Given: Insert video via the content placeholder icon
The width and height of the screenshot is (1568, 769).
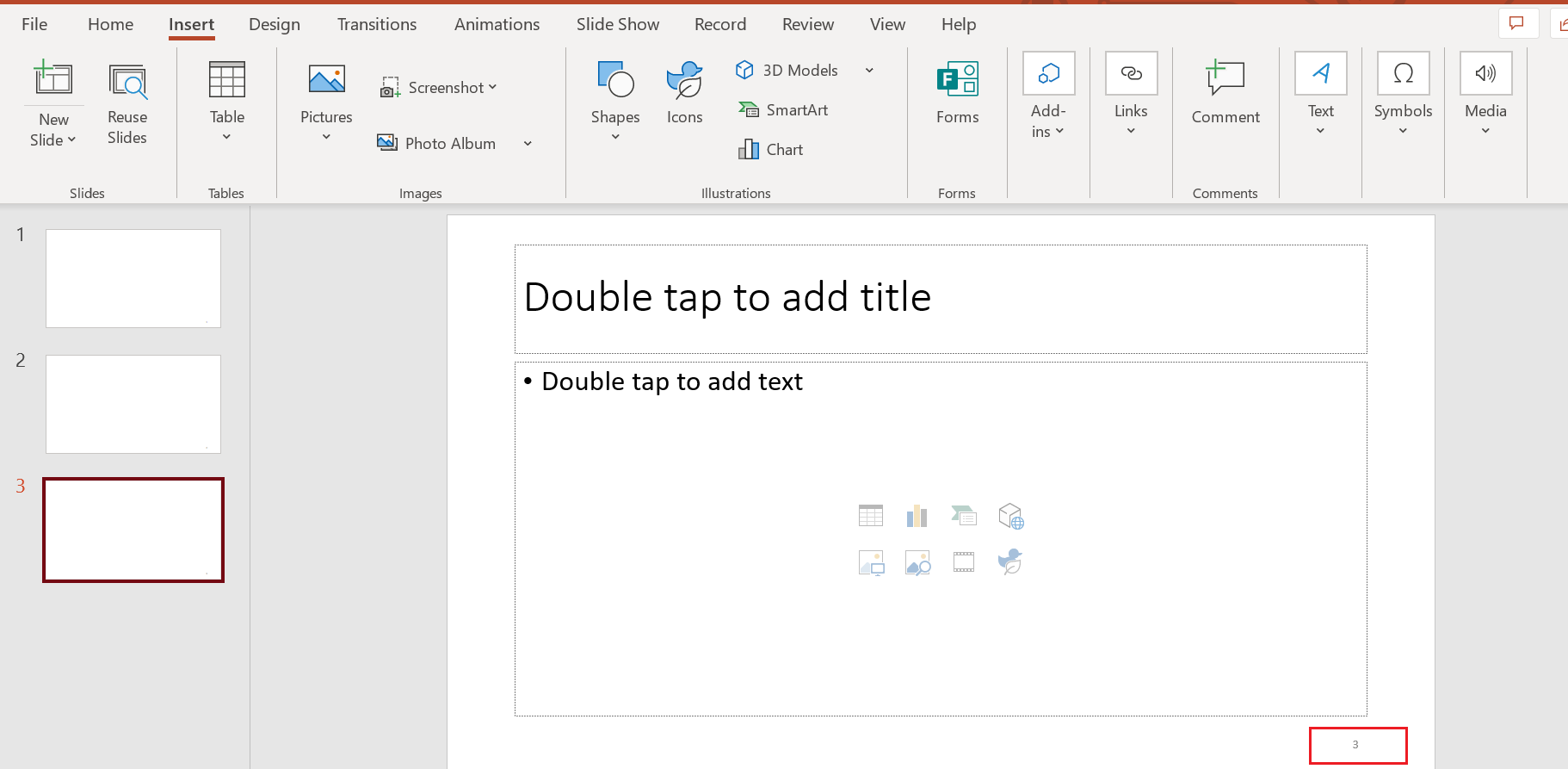Looking at the screenshot, I should 964,562.
